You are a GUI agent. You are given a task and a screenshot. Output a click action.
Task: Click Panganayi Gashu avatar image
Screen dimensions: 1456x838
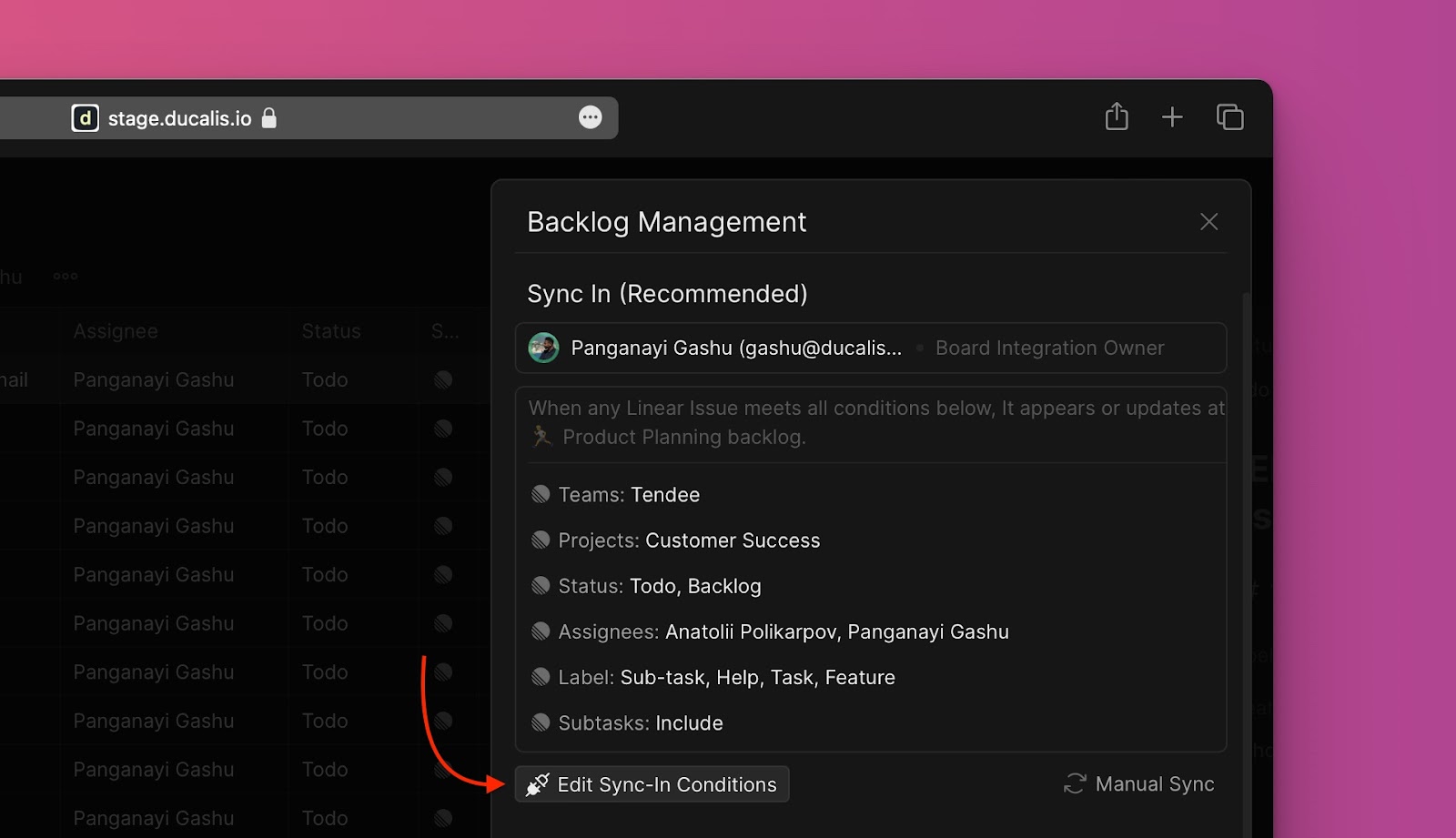point(543,348)
